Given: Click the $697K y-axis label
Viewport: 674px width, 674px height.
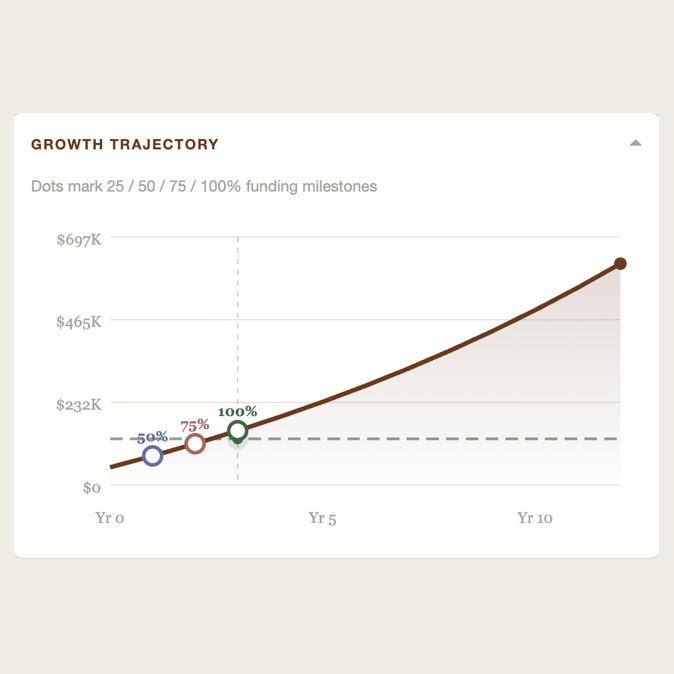Looking at the screenshot, I should point(79,240).
